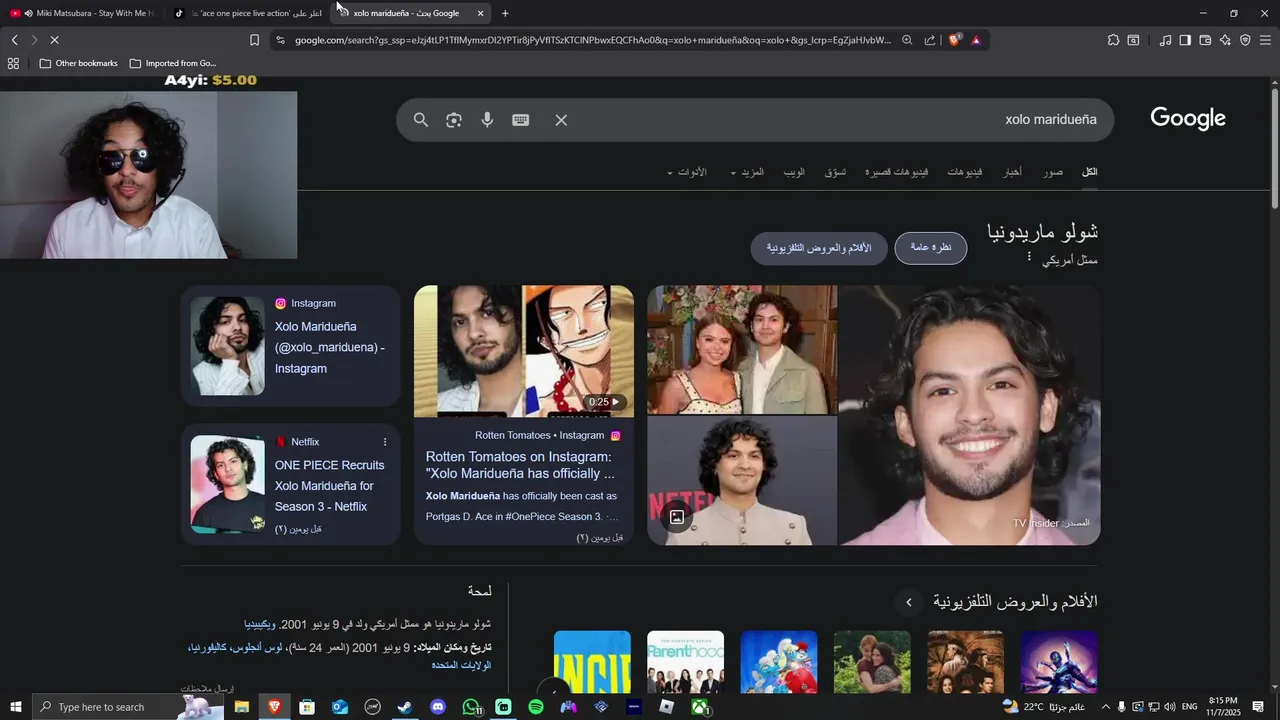Switch to the 'ace one piece live action' tab
The image size is (1280, 720).
(250, 13)
